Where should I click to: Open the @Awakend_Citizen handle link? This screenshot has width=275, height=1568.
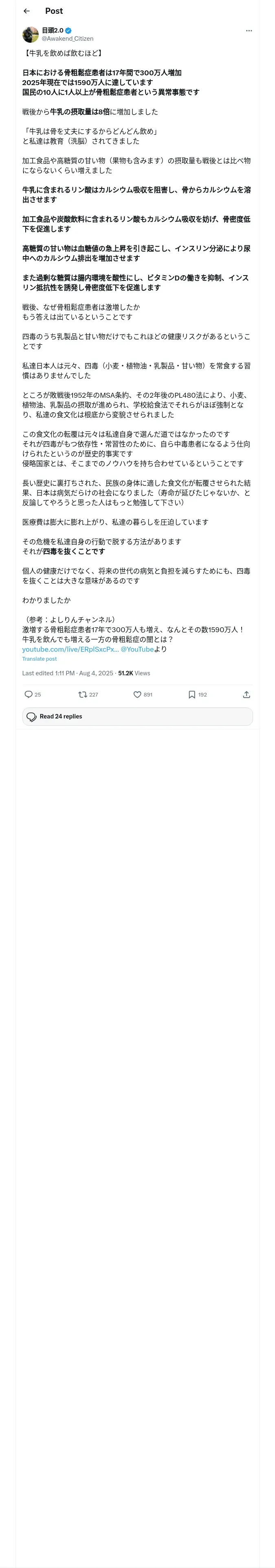click(x=67, y=38)
